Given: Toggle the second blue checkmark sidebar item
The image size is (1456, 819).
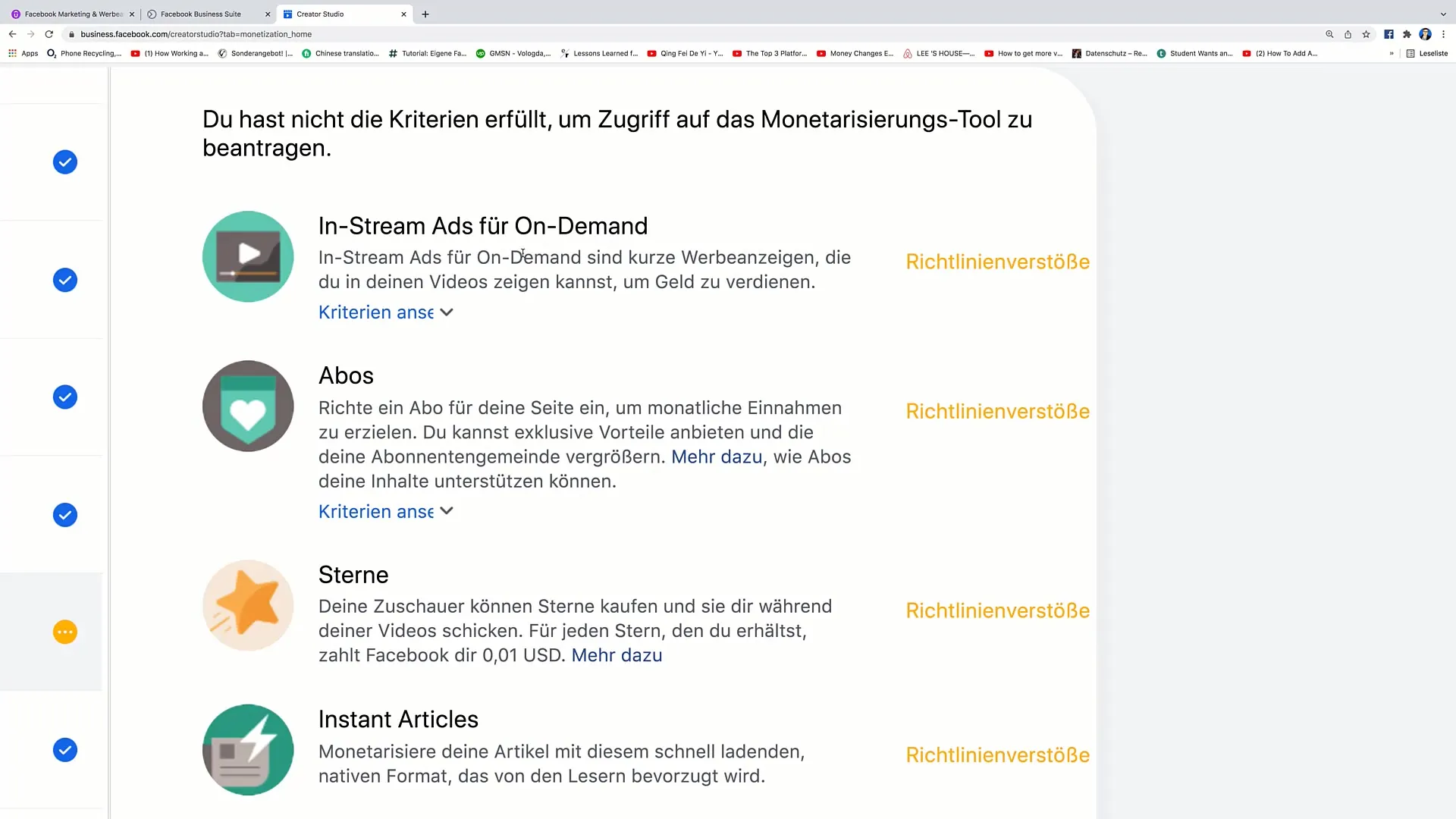Looking at the screenshot, I should click(64, 279).
